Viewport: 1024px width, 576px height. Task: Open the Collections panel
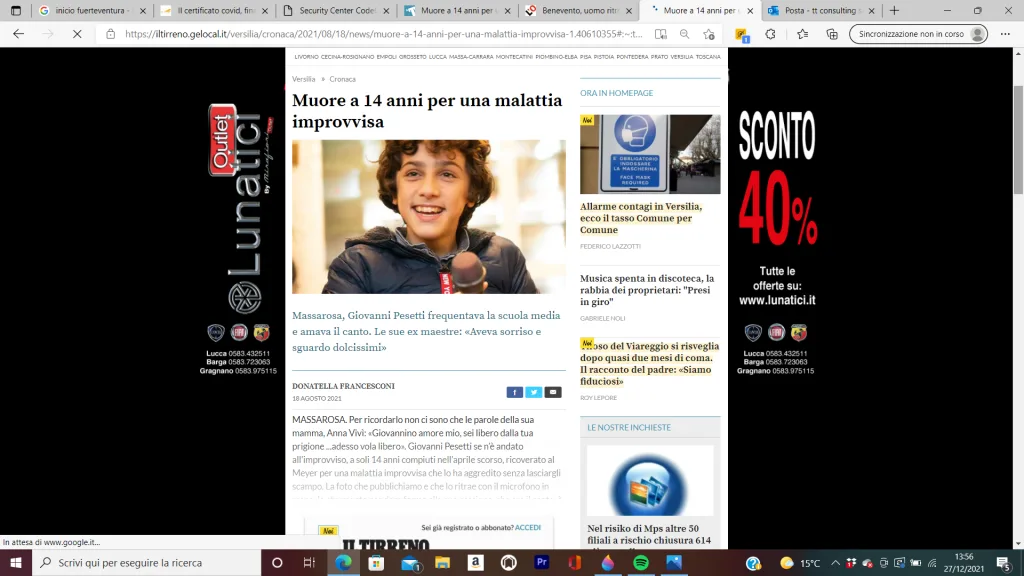pos(832,34)
